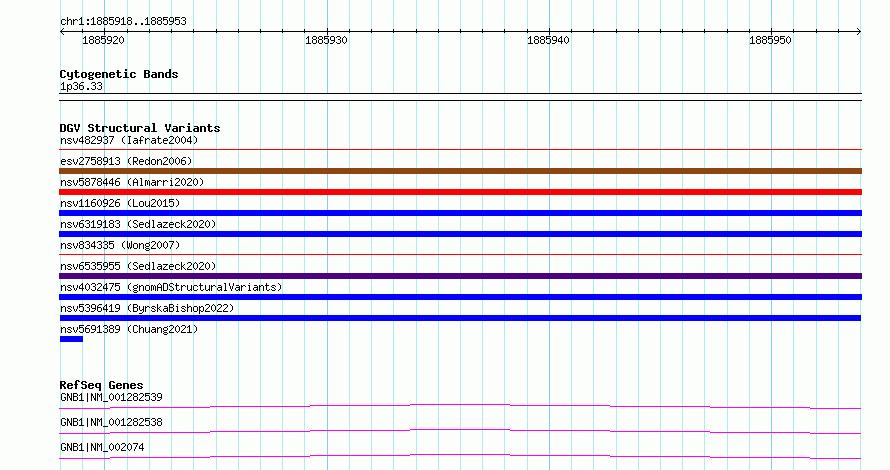Open variant esv2758913 (Redon2006) label
Image resolution: width=890 pixels, height=470 pixels.
pos(126,161)
